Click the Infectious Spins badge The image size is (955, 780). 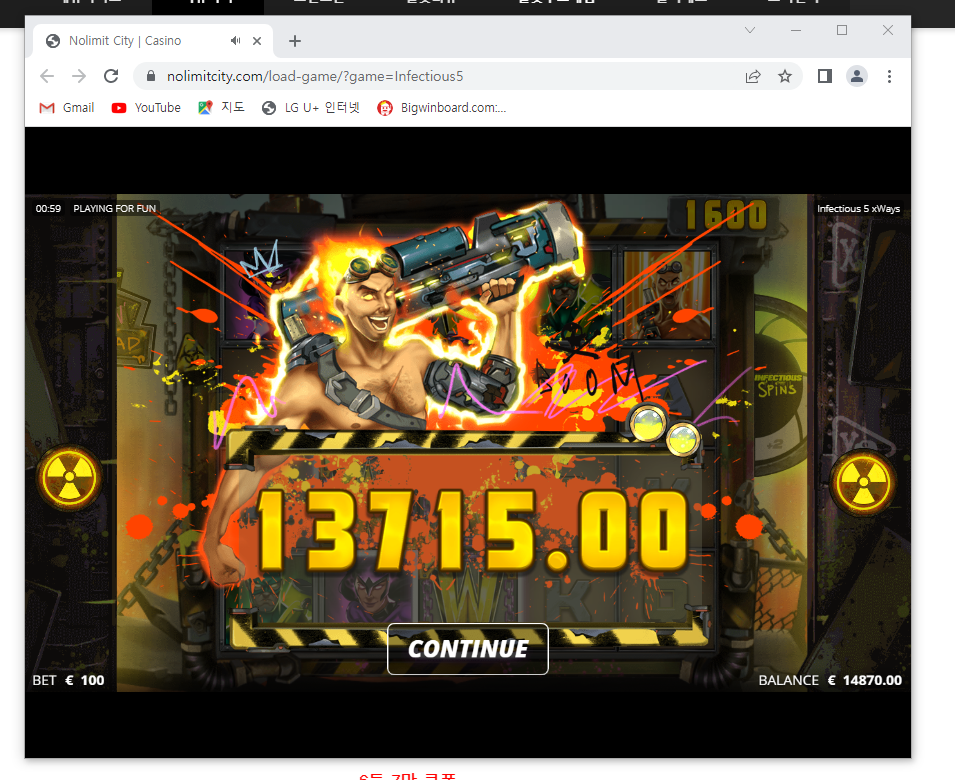pos(778,385)
